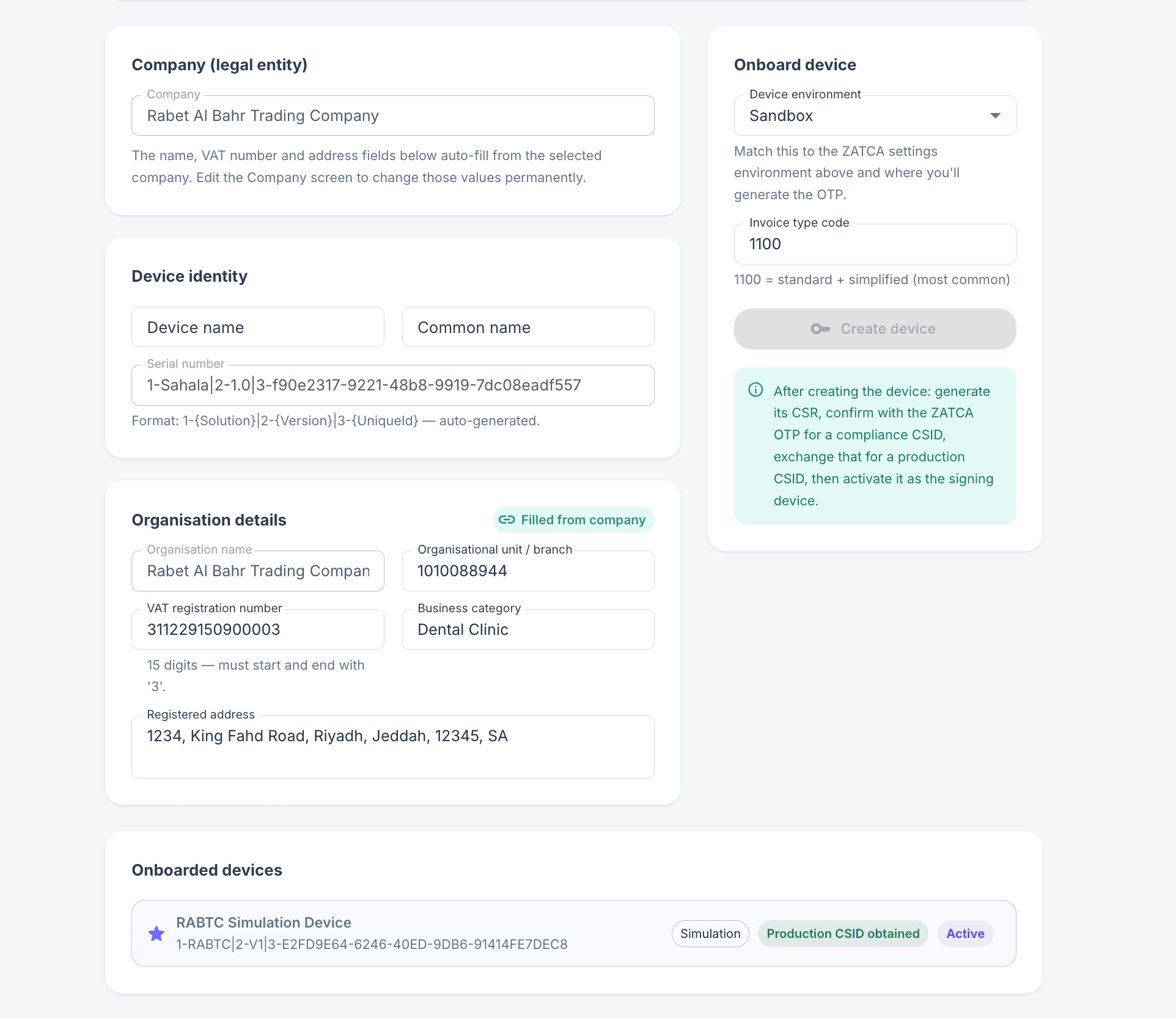The width and height of the screenshot is (1176, 1018).
Task: Click the serial 1-RABTC|2-V1|3-E2FD9E64 text
Action: 372,944
